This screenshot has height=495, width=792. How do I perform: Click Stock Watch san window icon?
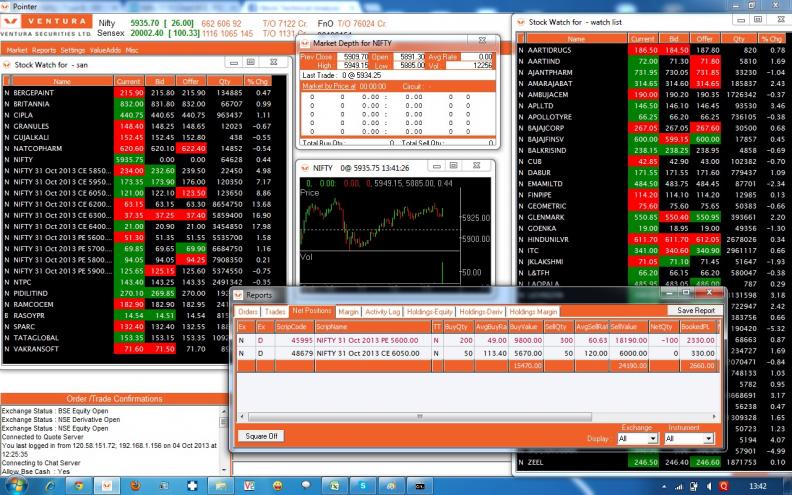coord(7,65)
